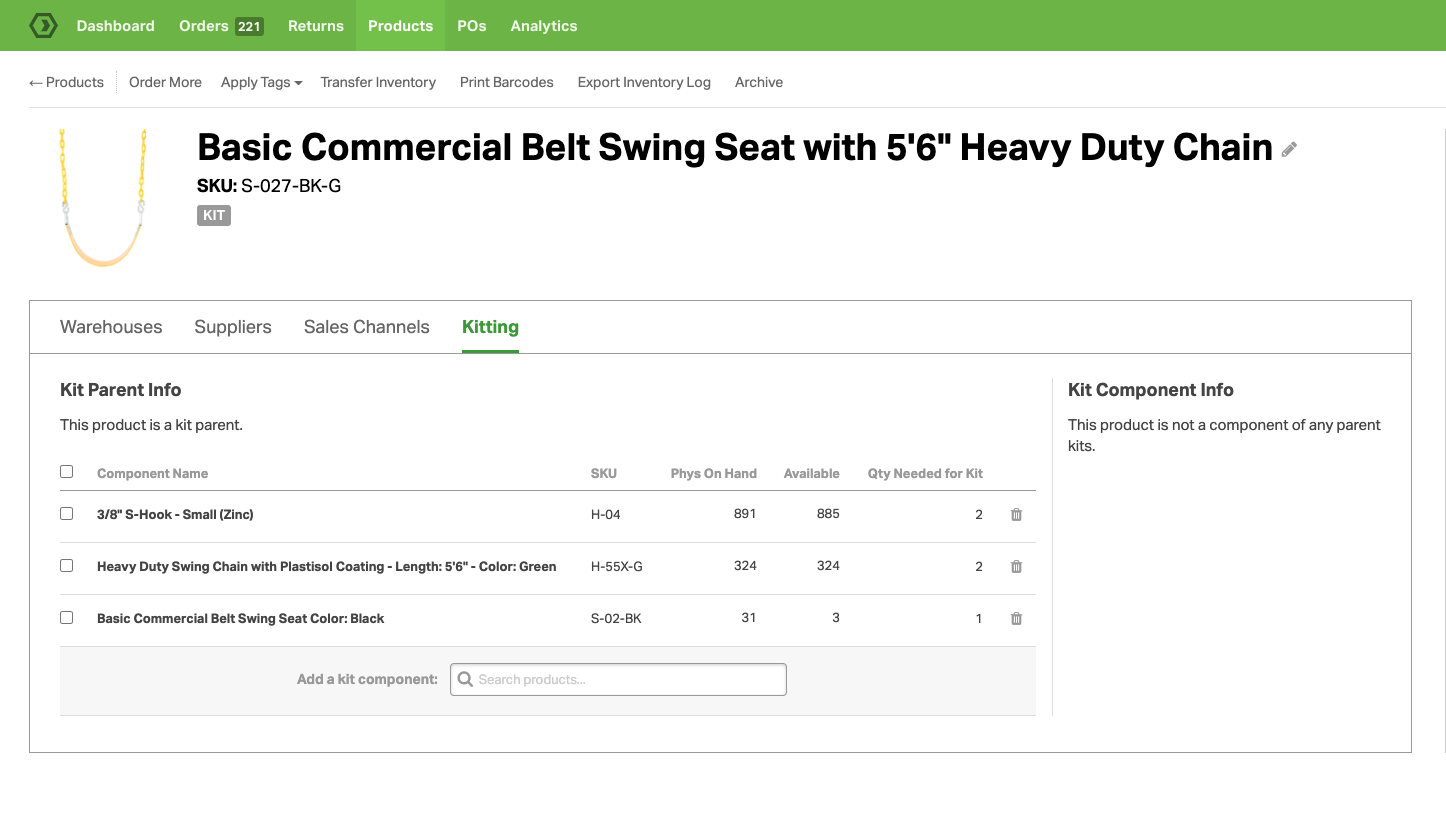Open the product image thumbnail

click(x=103, y=197)
